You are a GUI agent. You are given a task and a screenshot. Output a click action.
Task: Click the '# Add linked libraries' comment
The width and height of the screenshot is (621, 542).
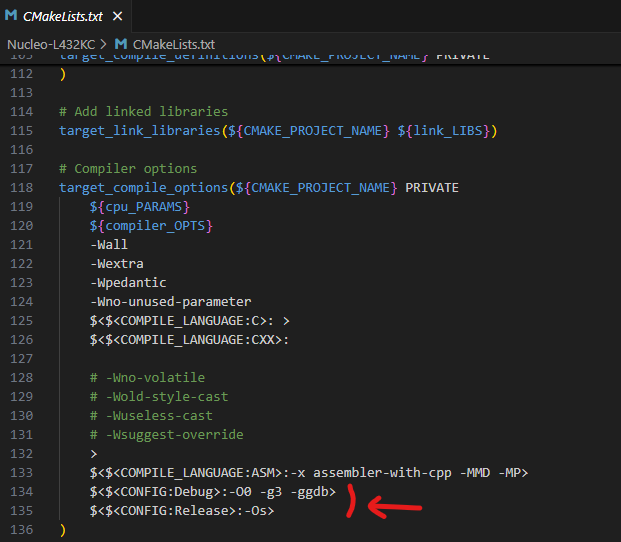(x=144, y=112)
